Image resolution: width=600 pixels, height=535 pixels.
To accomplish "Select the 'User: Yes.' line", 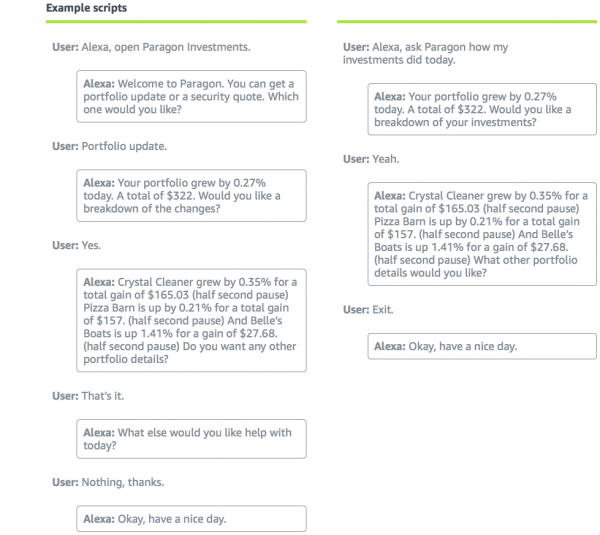I will click(x=76, y=245).
